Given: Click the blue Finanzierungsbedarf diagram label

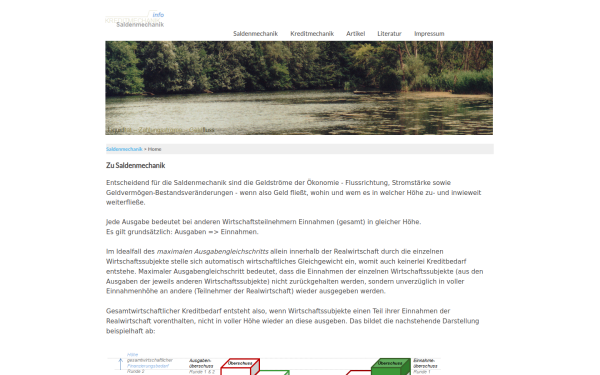Looking at the screenshot, I should point(148,366).
